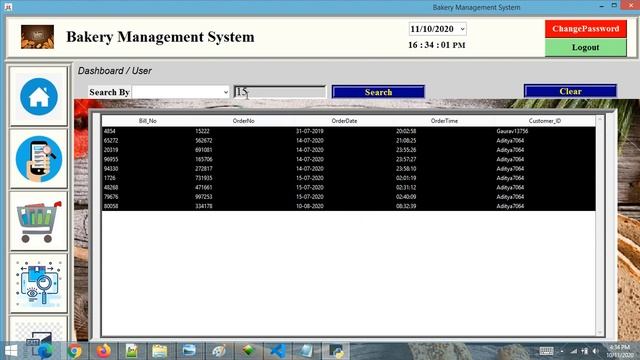Sort by OrderNo column header
The image size is (640, 360).
[244, 121]
